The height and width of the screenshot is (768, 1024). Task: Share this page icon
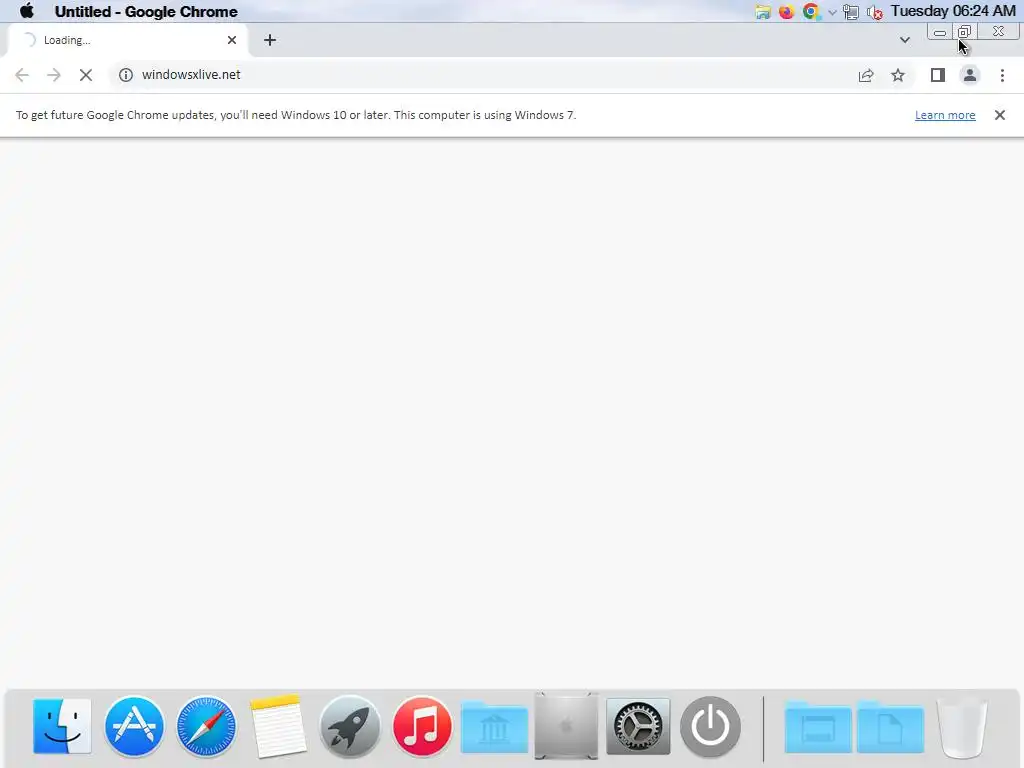tap(866, 75)
